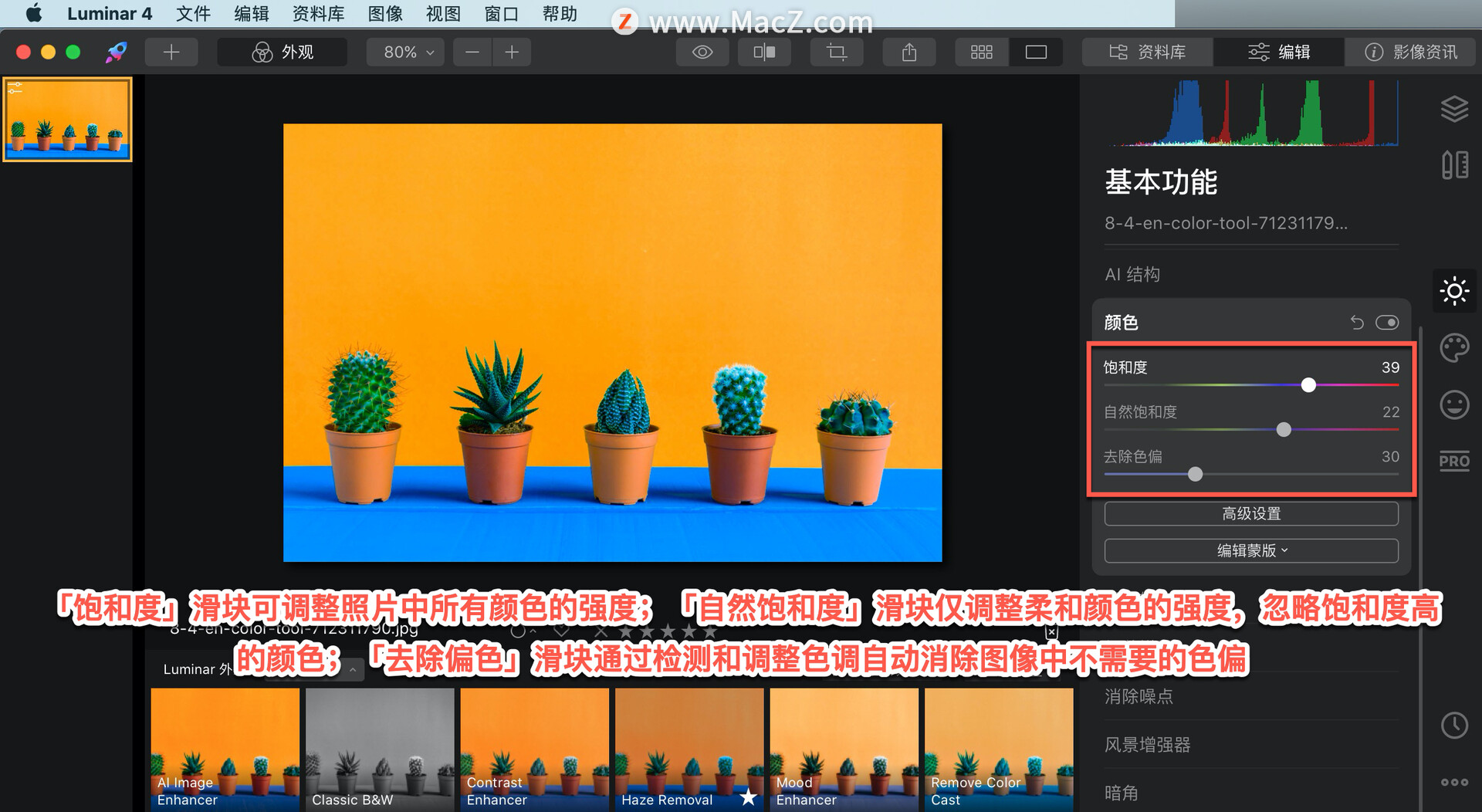Click the share/export icon
Screen dimensions: 1482x812
coord(909,52)
